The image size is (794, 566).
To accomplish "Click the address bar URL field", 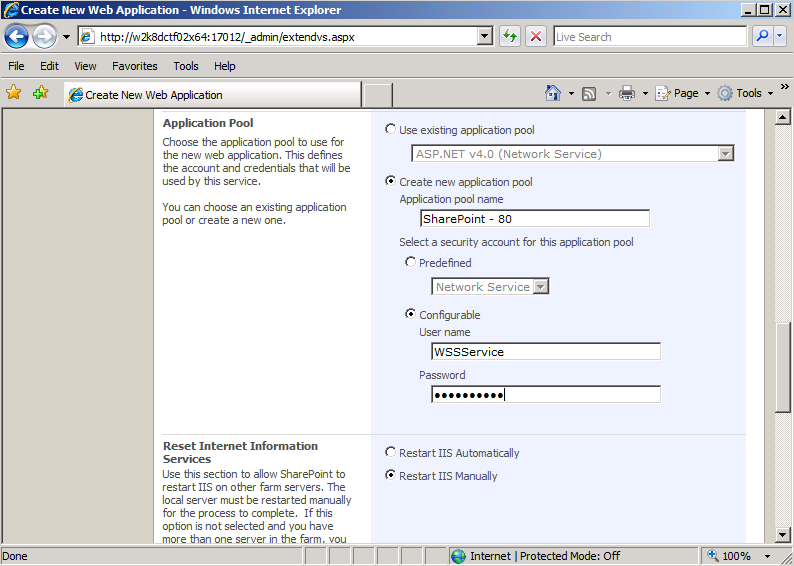I will (x=286, y=36).
